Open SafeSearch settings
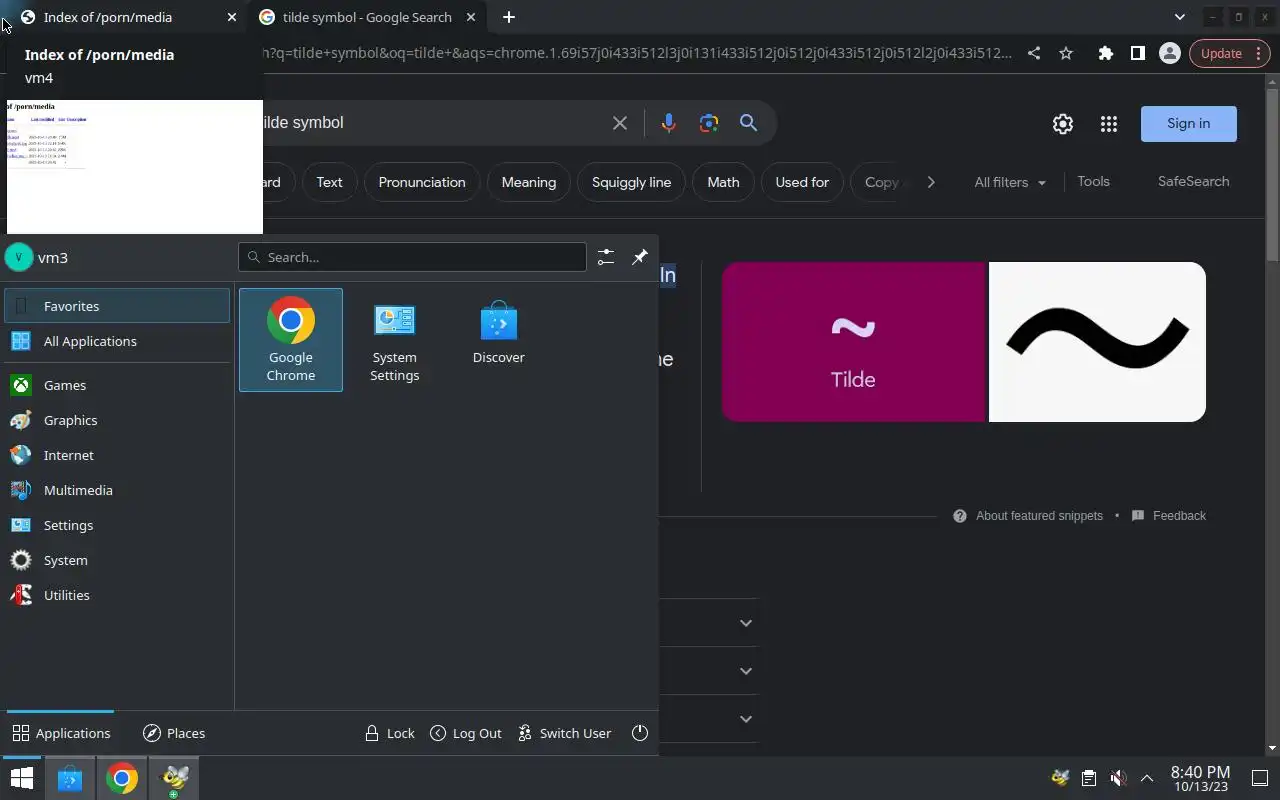The height and width of the screenshot is (800, 1280). tap(1194, 181)
